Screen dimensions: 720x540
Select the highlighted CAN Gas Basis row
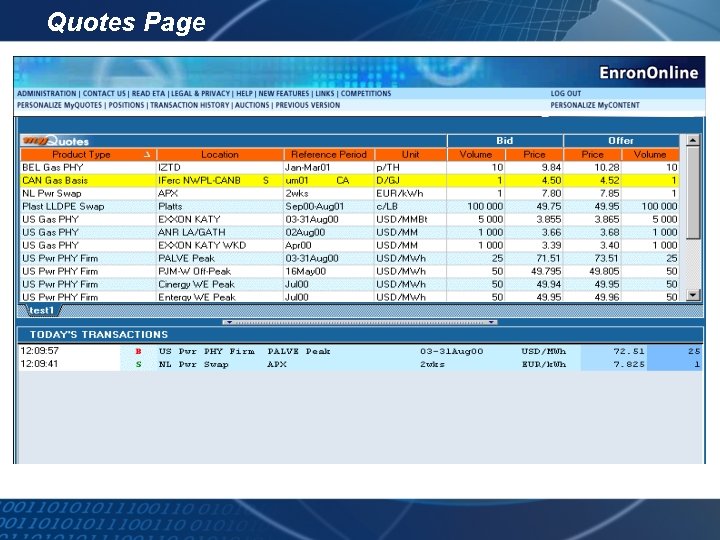click(x=350, y=180)
